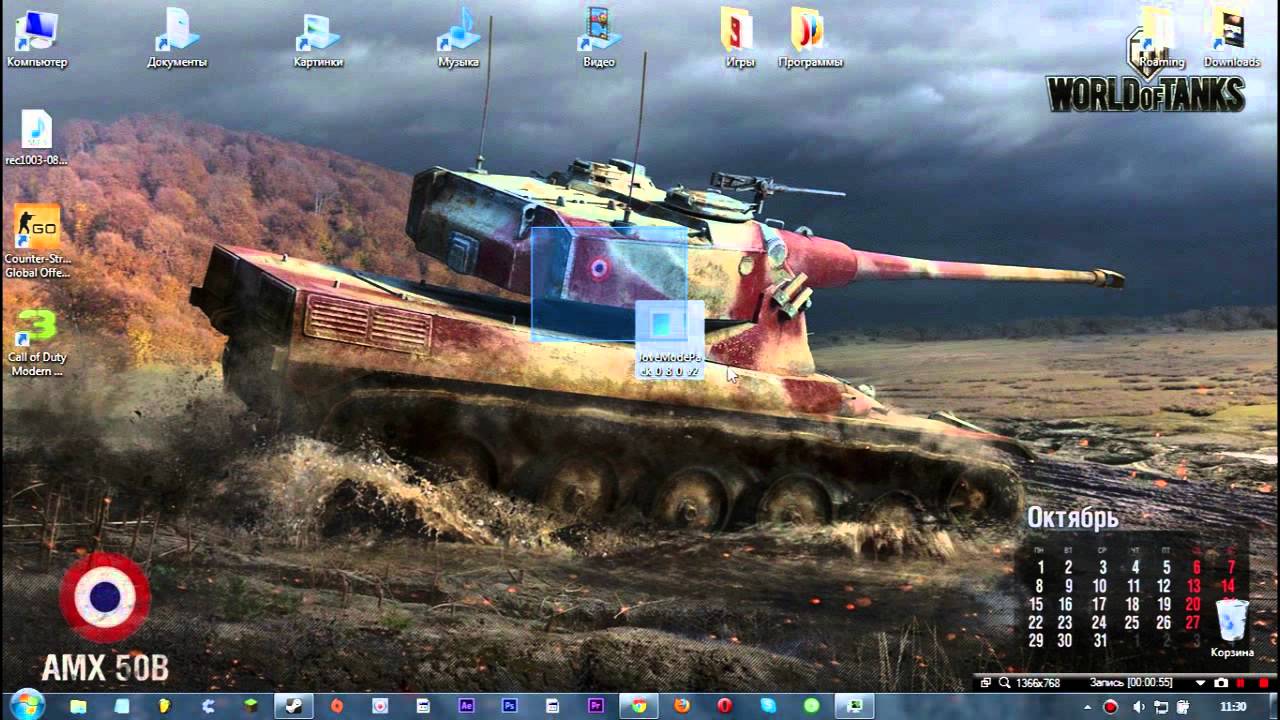Open Opera browser from the taskbar
Screen dimensions: 1280x720
[x=725, y=706]
